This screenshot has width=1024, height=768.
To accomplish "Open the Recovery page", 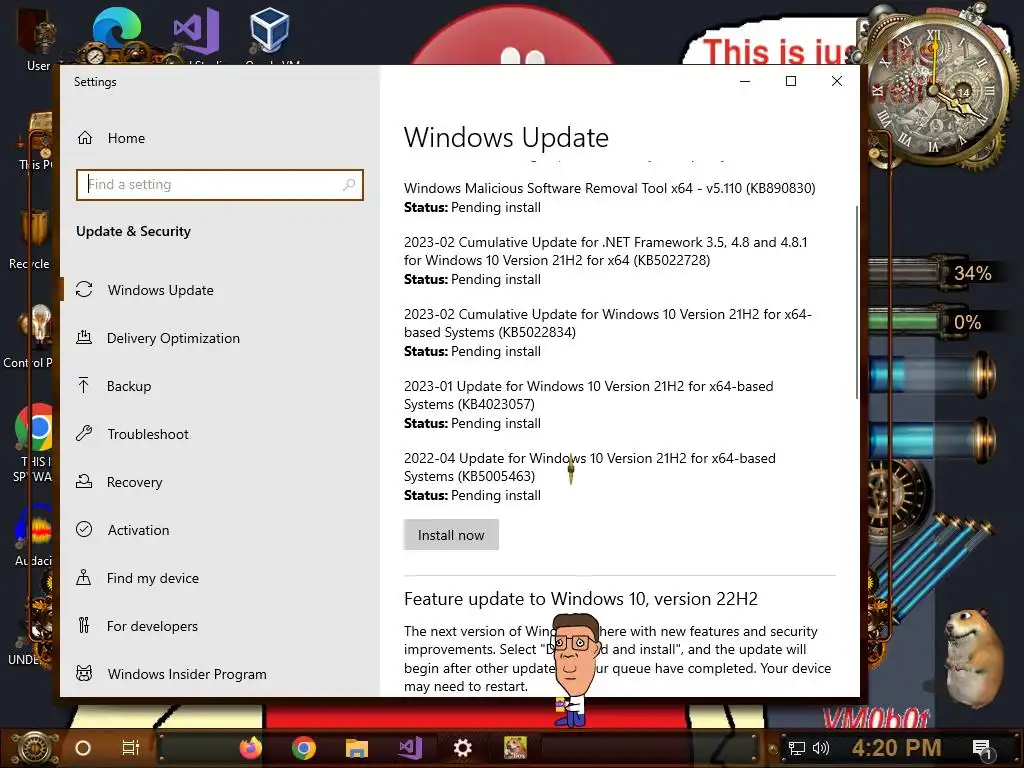I will (135, 482).
